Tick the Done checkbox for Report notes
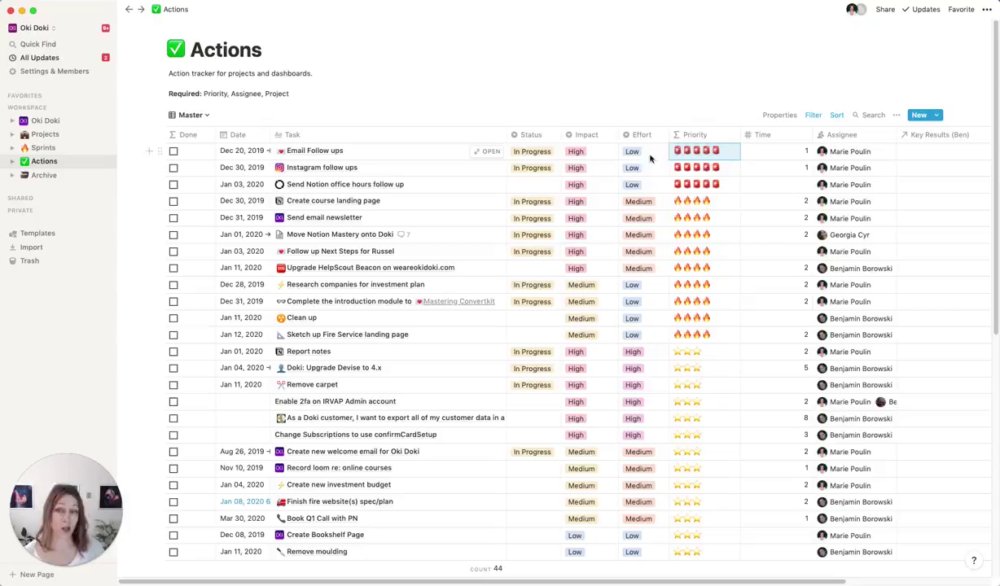This screenshot has height=586, width=1000. click(x=173, y=351)
